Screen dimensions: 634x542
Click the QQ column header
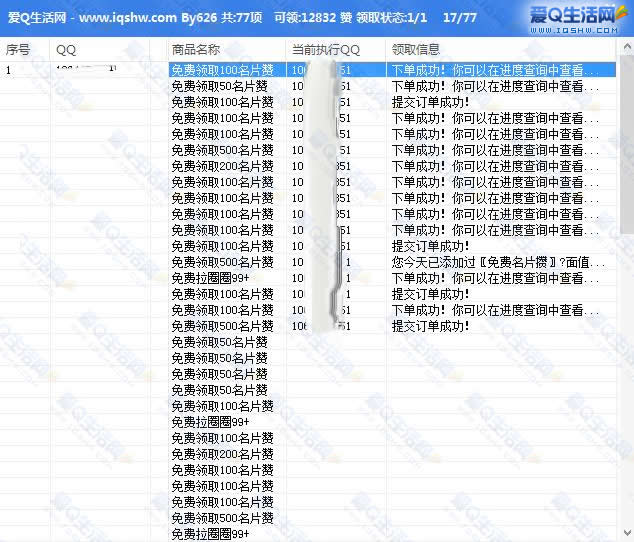pyautogui.click(x=66, y=49)
